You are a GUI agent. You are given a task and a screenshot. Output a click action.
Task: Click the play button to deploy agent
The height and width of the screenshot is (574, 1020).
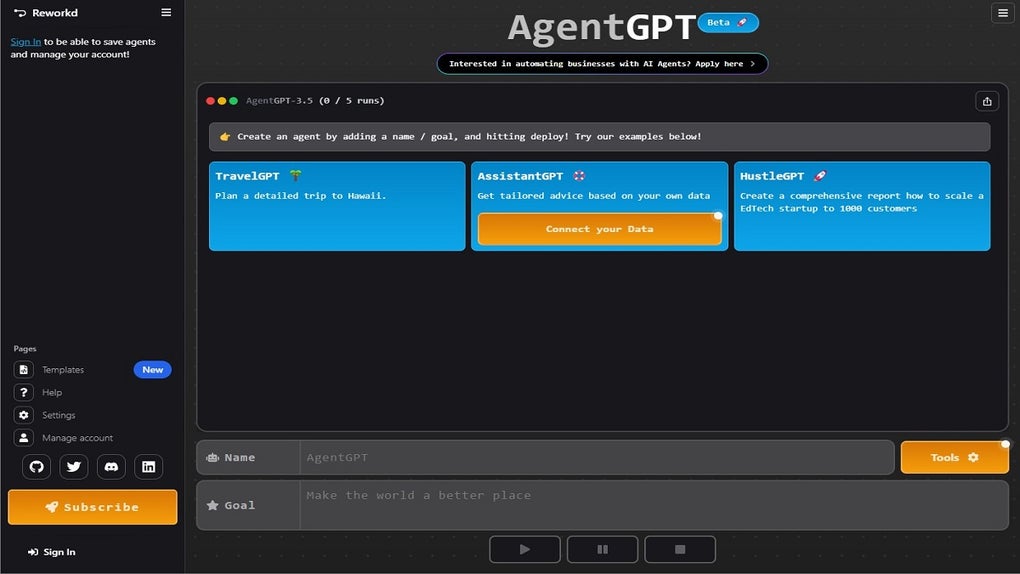(524, 549)
